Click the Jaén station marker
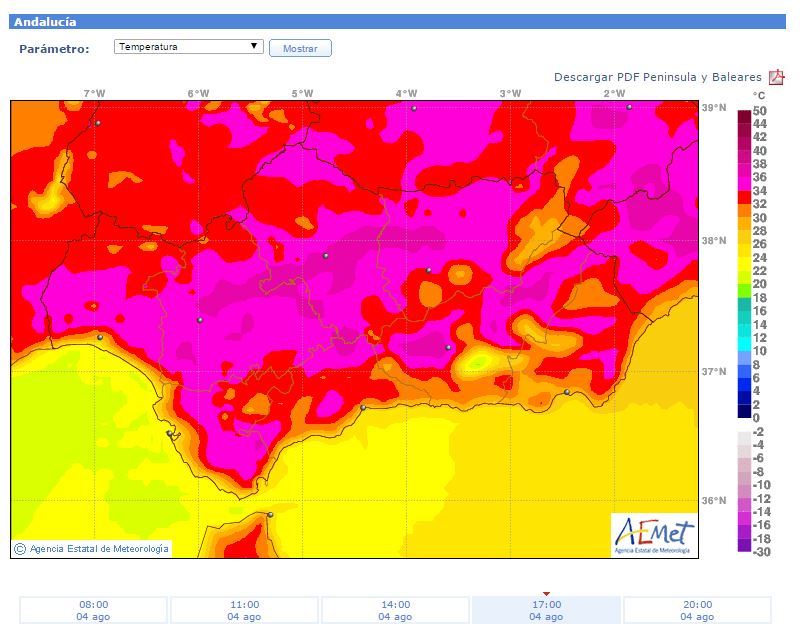 click(429, 270)
